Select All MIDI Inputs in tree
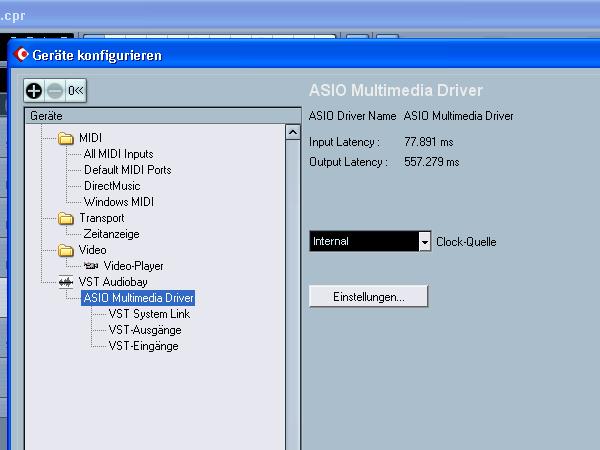600x450 pixels. tap(119, 154)
